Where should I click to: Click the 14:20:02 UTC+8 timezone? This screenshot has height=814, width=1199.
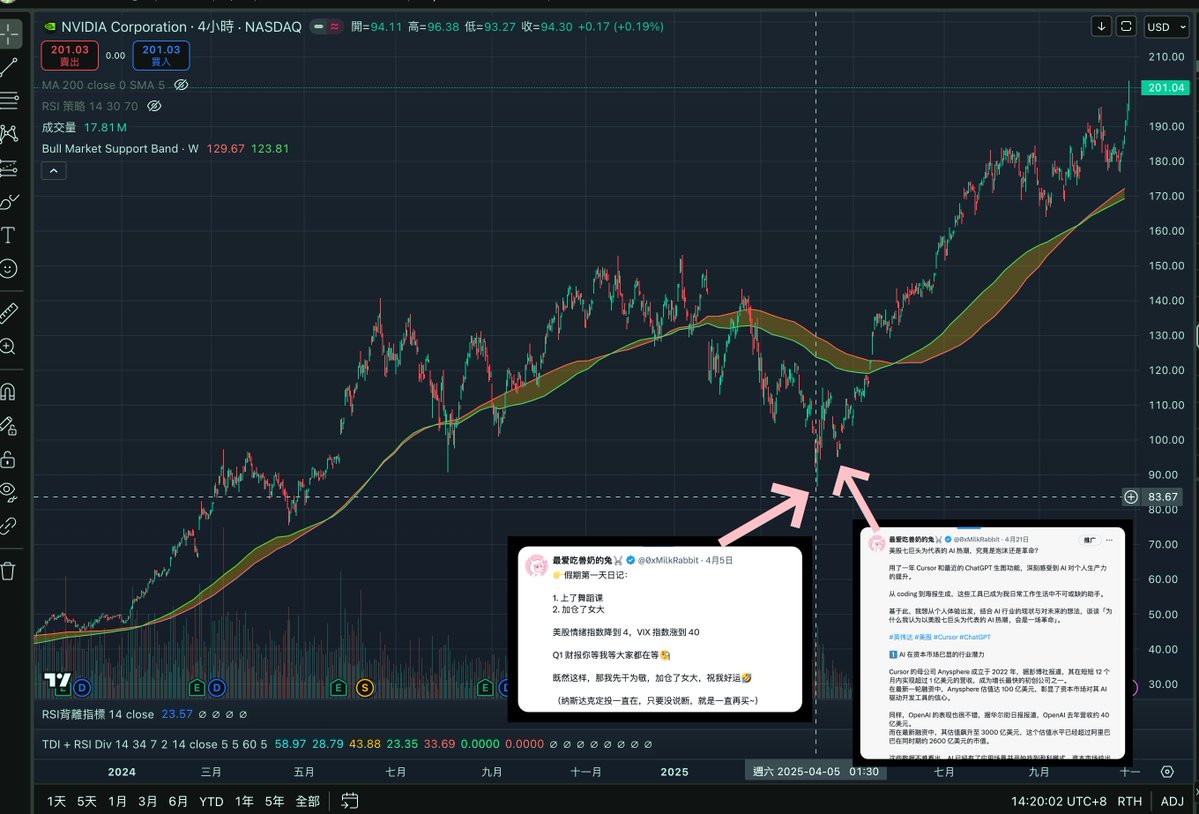click(x=1058, y=801)
